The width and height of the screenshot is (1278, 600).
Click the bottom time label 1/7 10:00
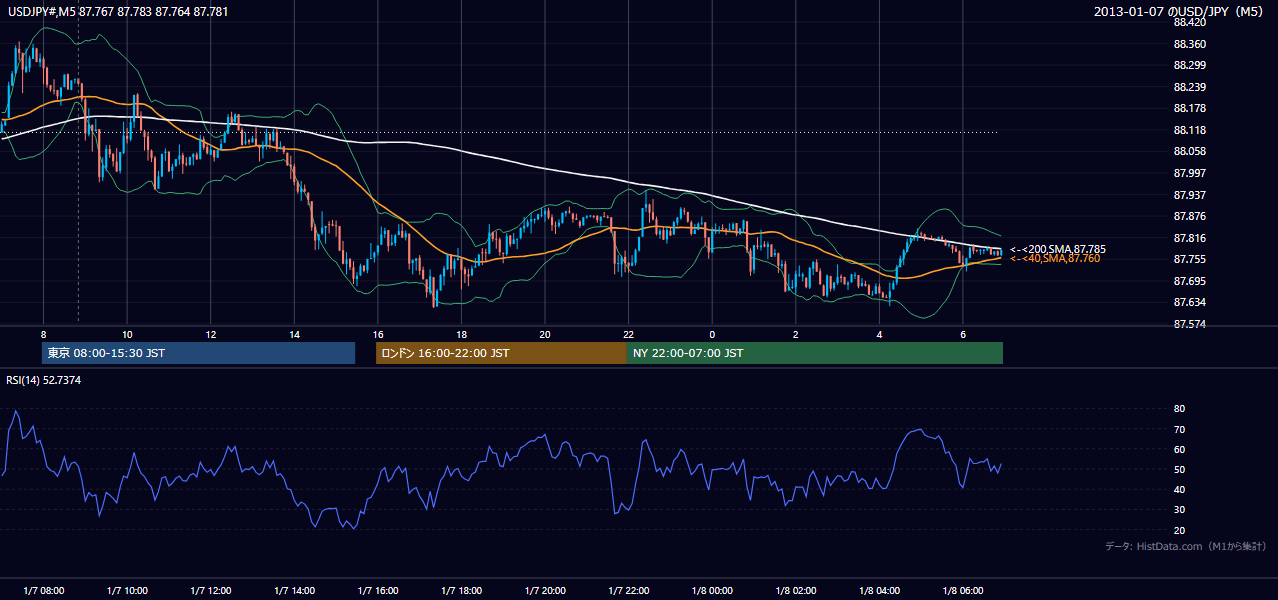[x=127, y=590]
